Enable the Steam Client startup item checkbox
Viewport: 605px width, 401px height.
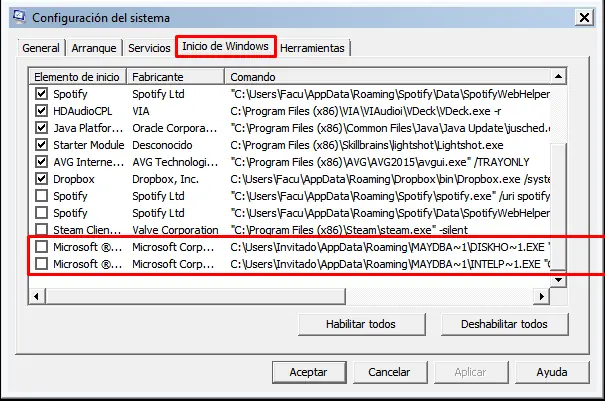click(41, 230)
